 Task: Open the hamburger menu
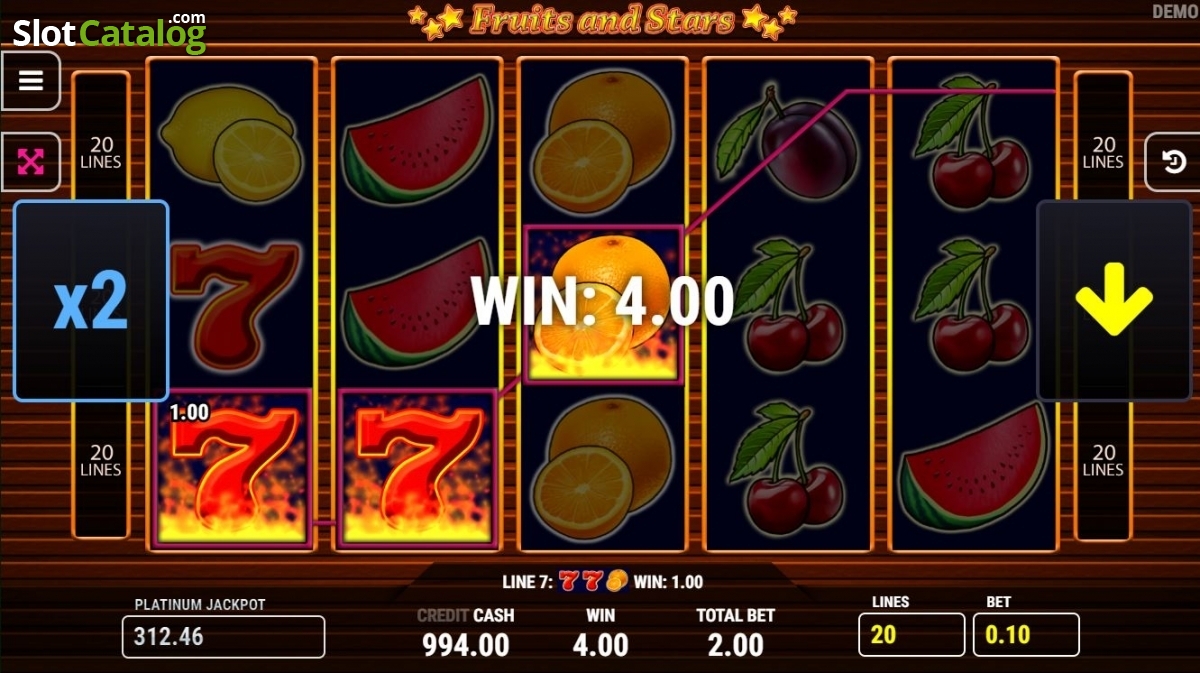(31, 81)
